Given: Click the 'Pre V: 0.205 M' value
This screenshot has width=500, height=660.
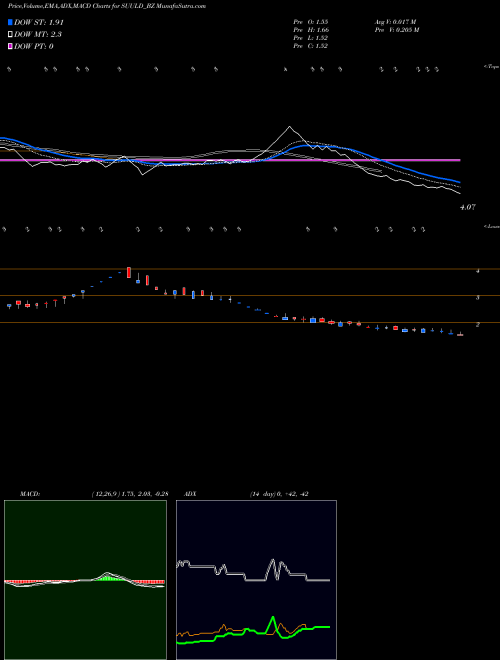Looking at the screenshot, I should pyautogui.click(x=396, y=30).
